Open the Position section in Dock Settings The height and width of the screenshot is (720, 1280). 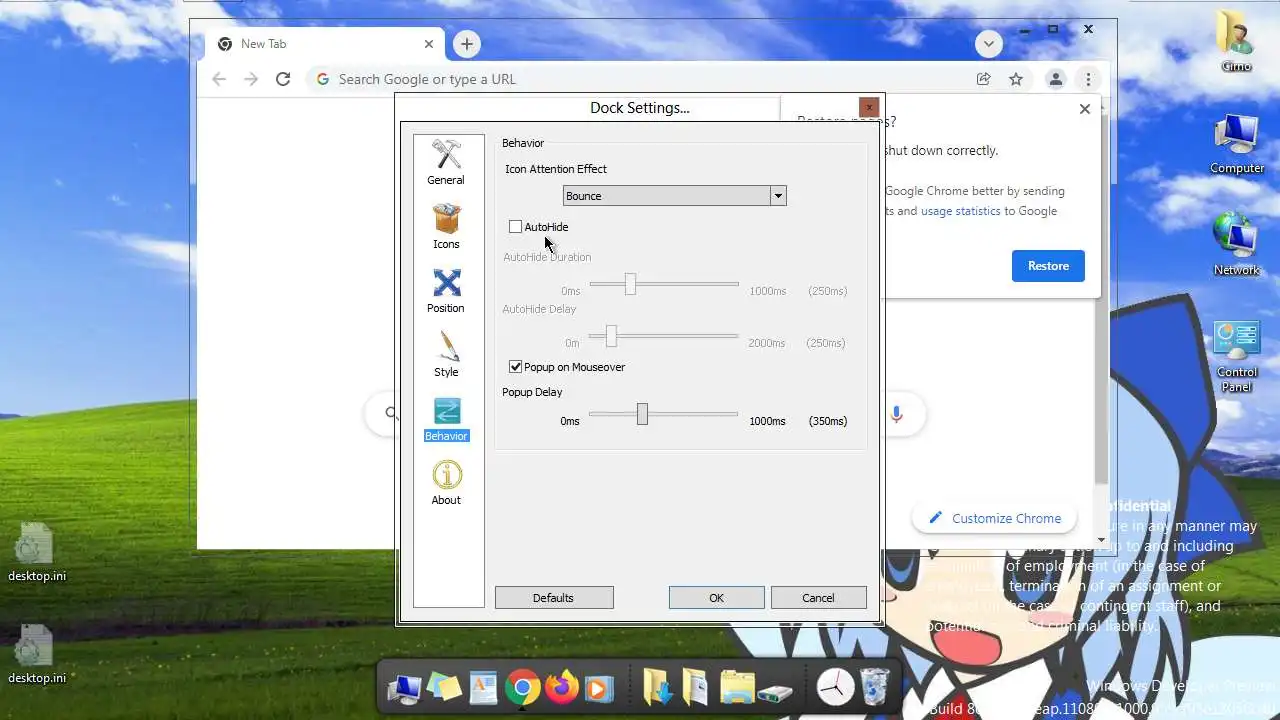click(x=446, y=291)
